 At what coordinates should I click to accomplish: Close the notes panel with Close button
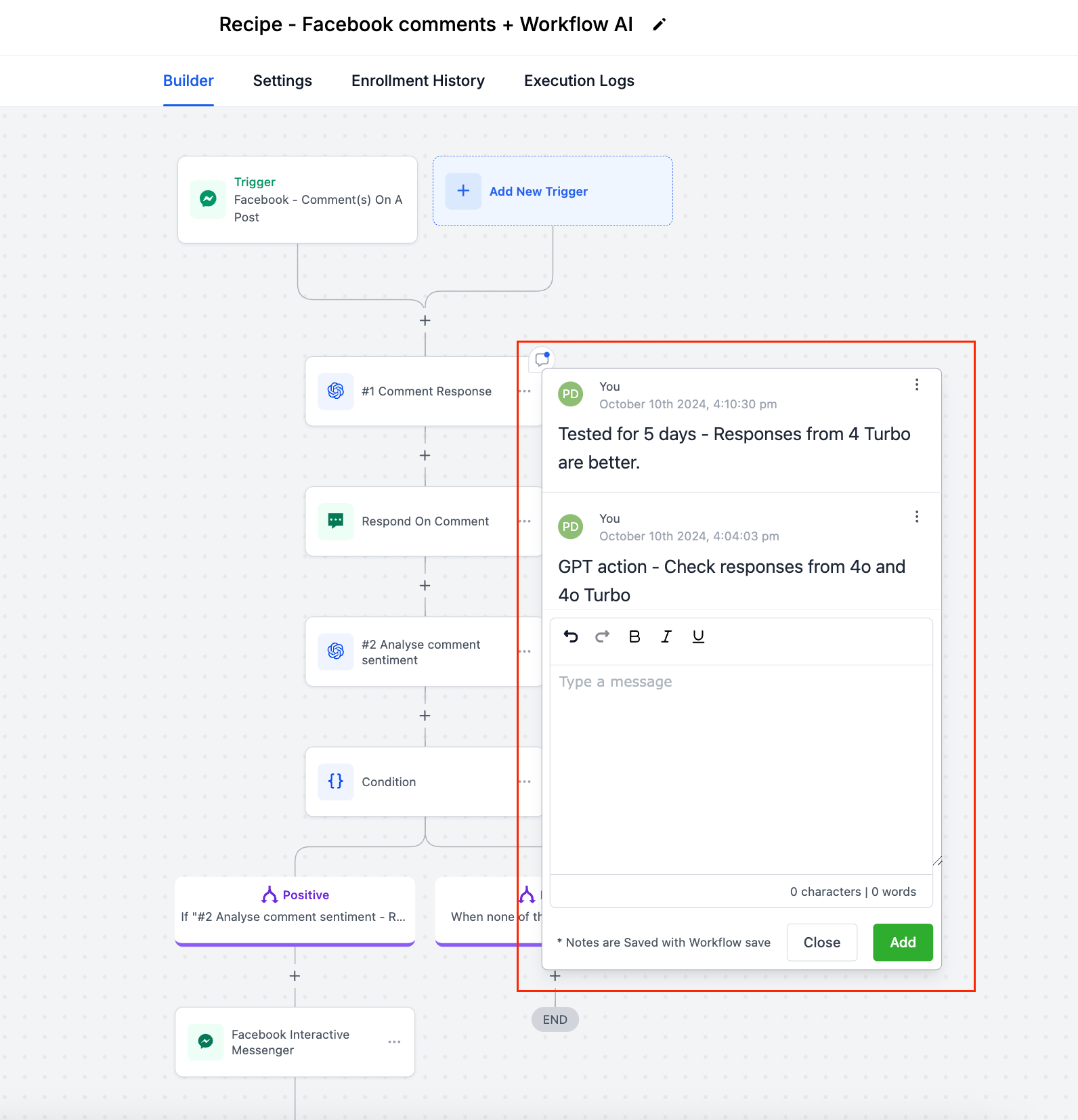pos(822,943)
